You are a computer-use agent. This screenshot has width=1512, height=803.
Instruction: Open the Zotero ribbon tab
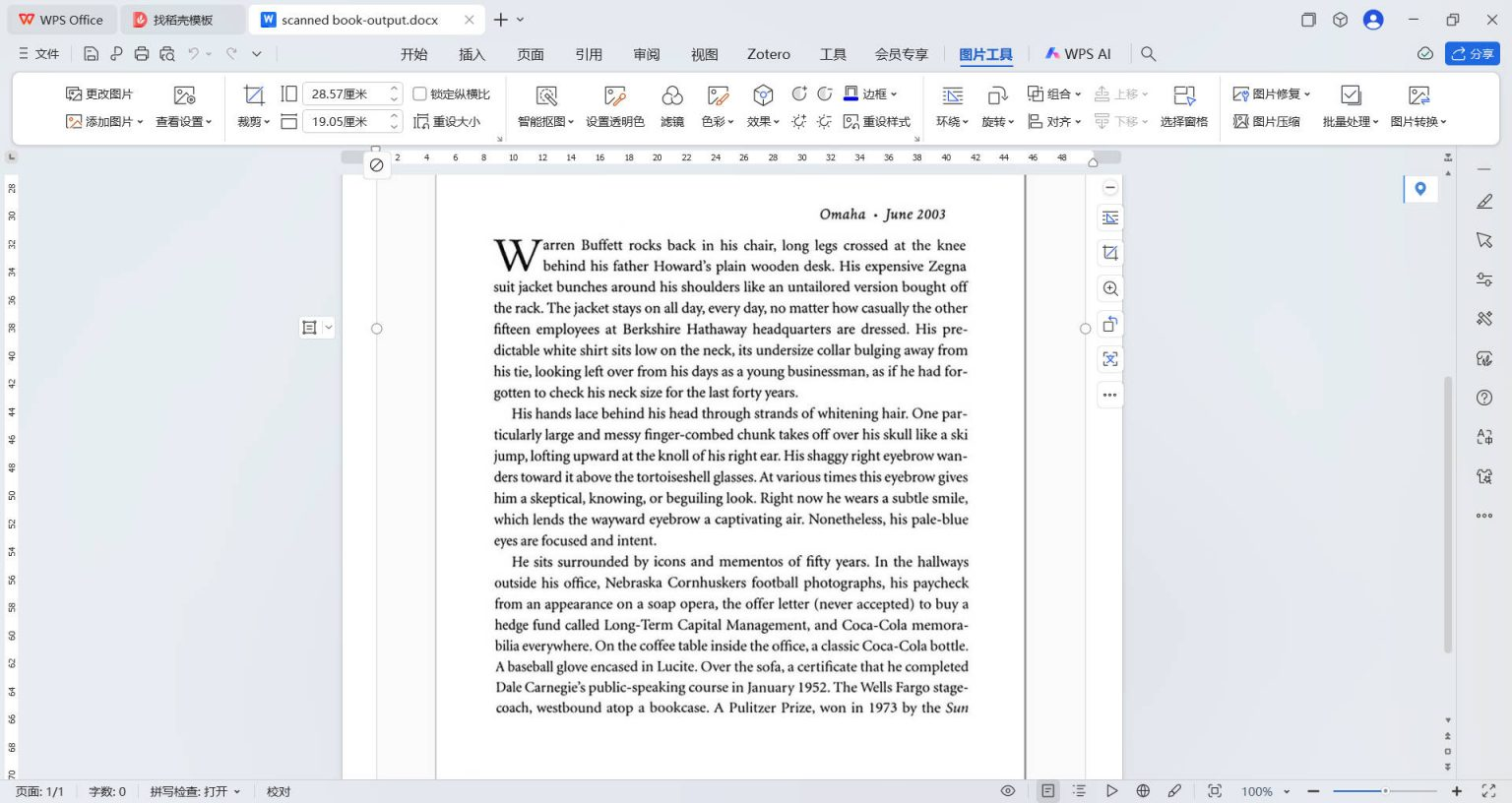point(769,54)
